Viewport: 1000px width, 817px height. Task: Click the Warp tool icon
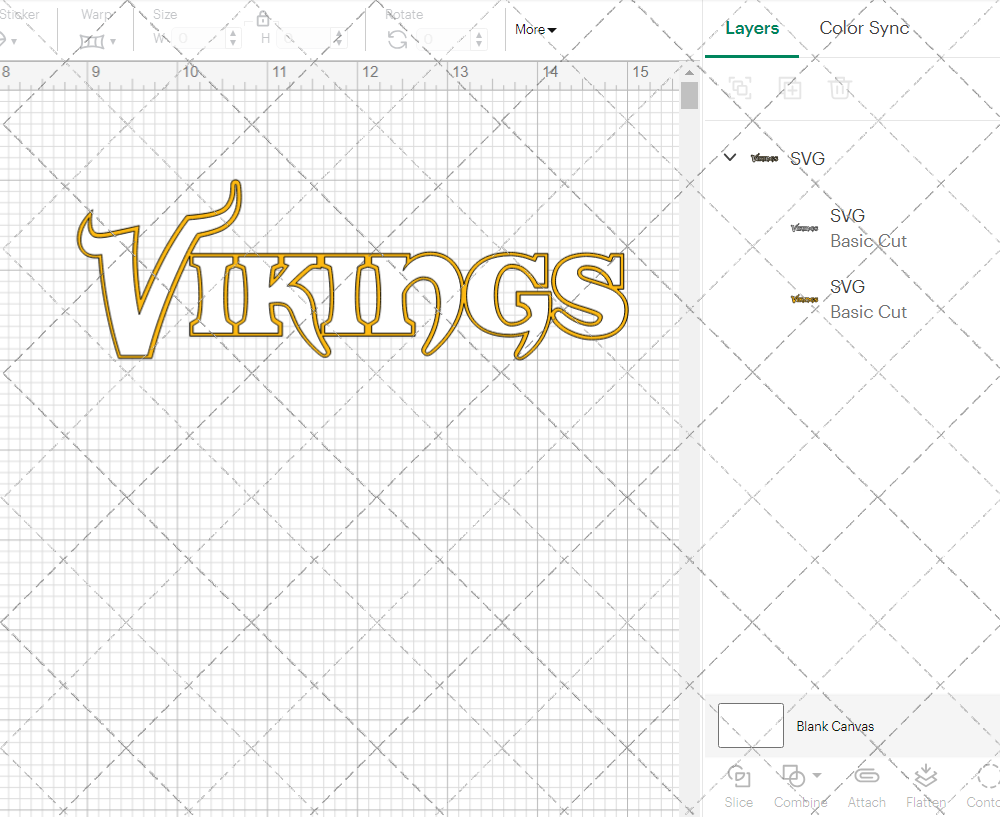(x=91, y=41)
